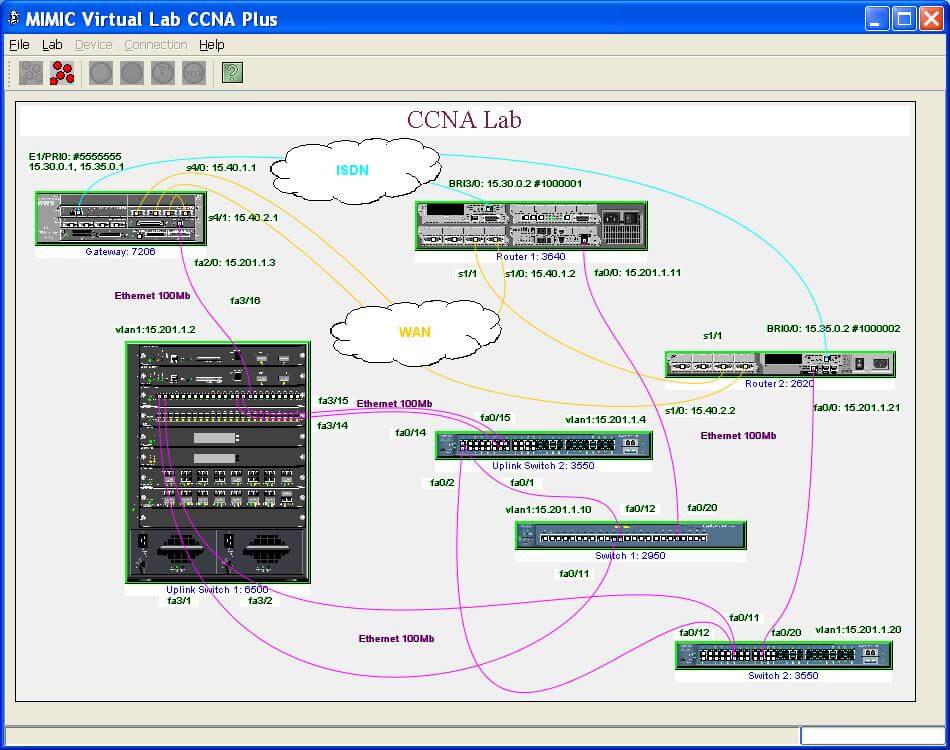Open the Device menu

point(93,45)
